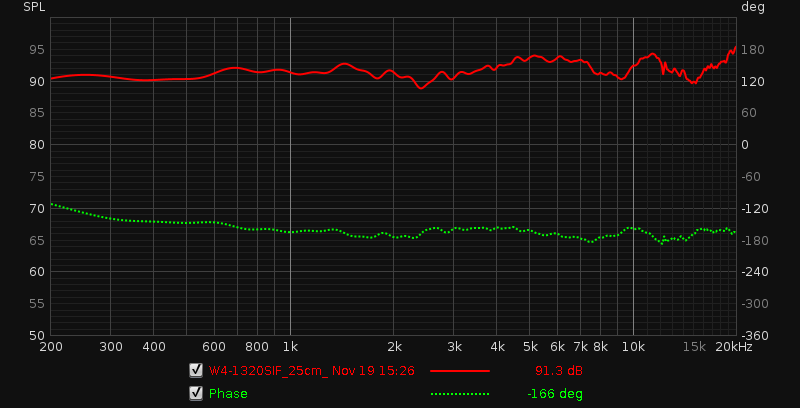Uncheck the W4-1320SIF_25cm trace checkbox
This screenshot has height=408, width=800.
tap(196, 370)
